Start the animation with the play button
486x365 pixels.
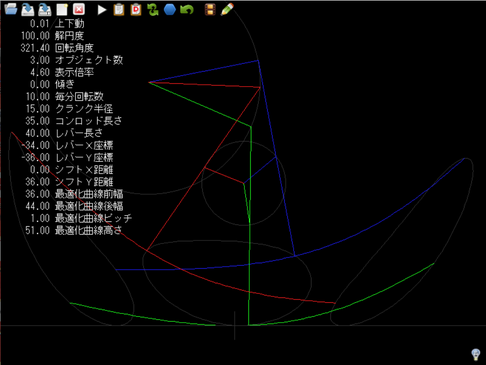pyautogui.click(x=102, y=9)
